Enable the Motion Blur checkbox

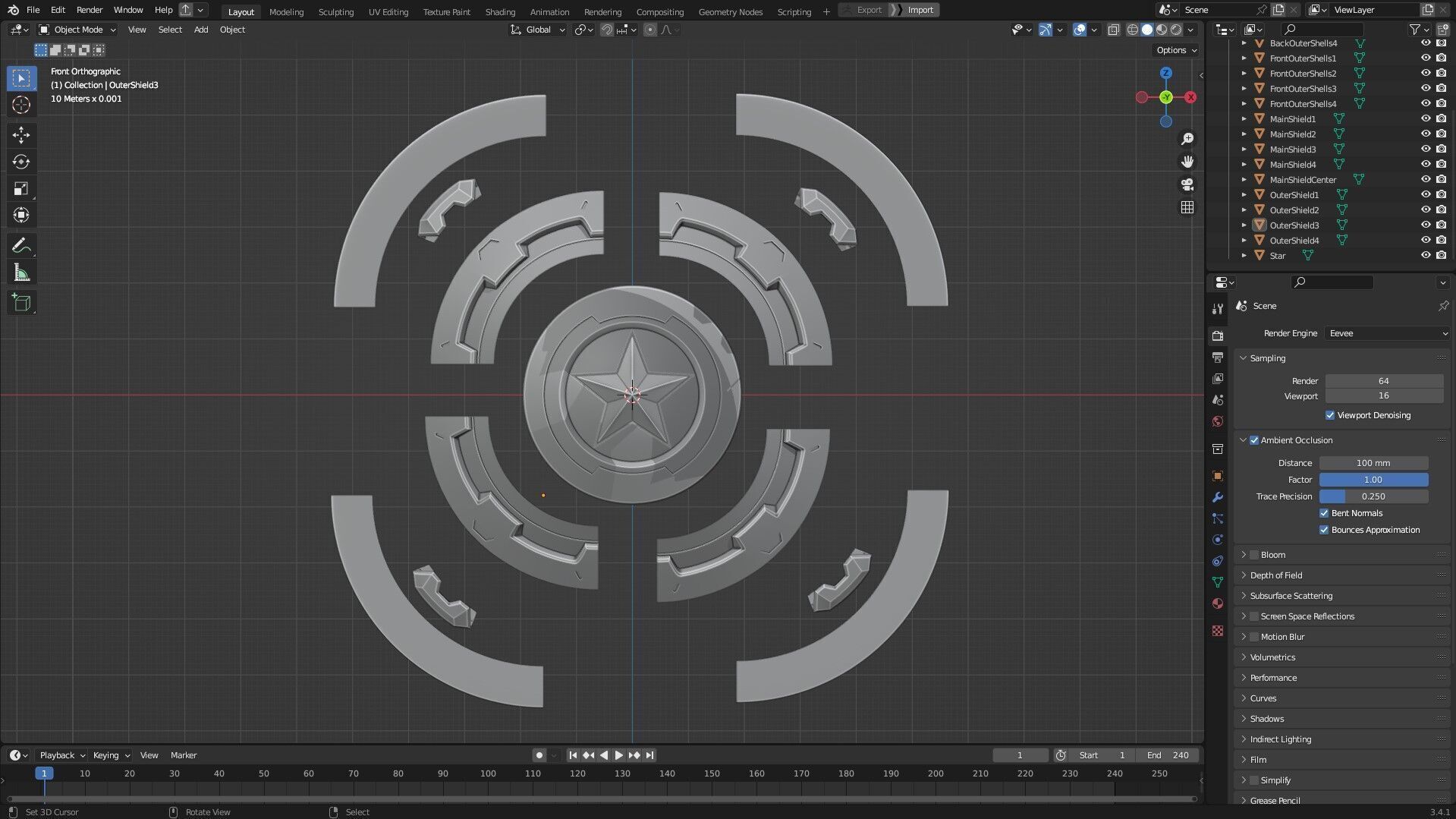coord(1254,637)
